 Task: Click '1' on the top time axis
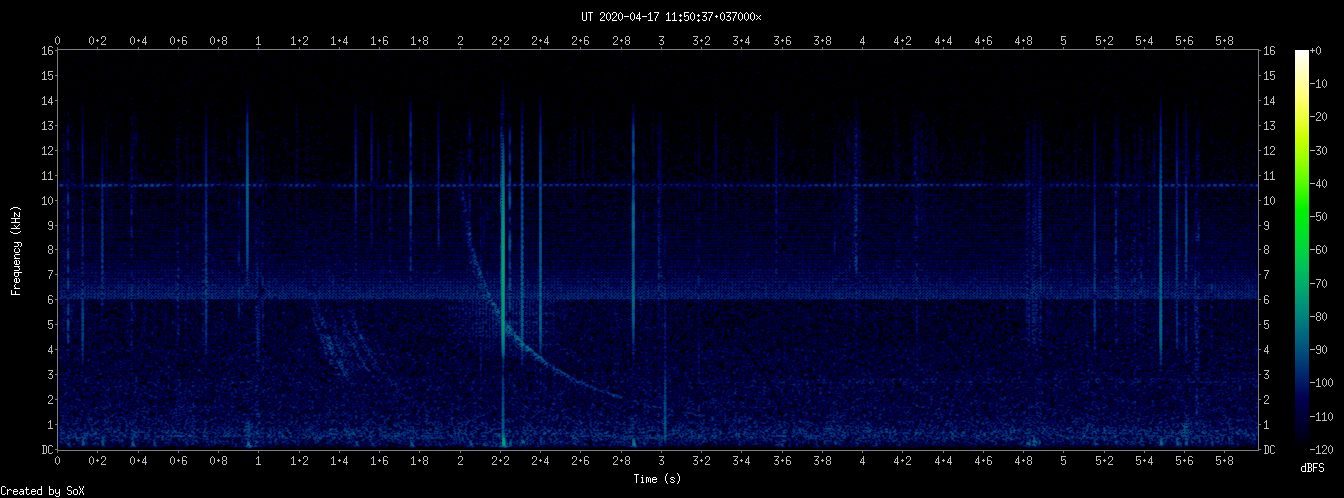click(259, 40)
